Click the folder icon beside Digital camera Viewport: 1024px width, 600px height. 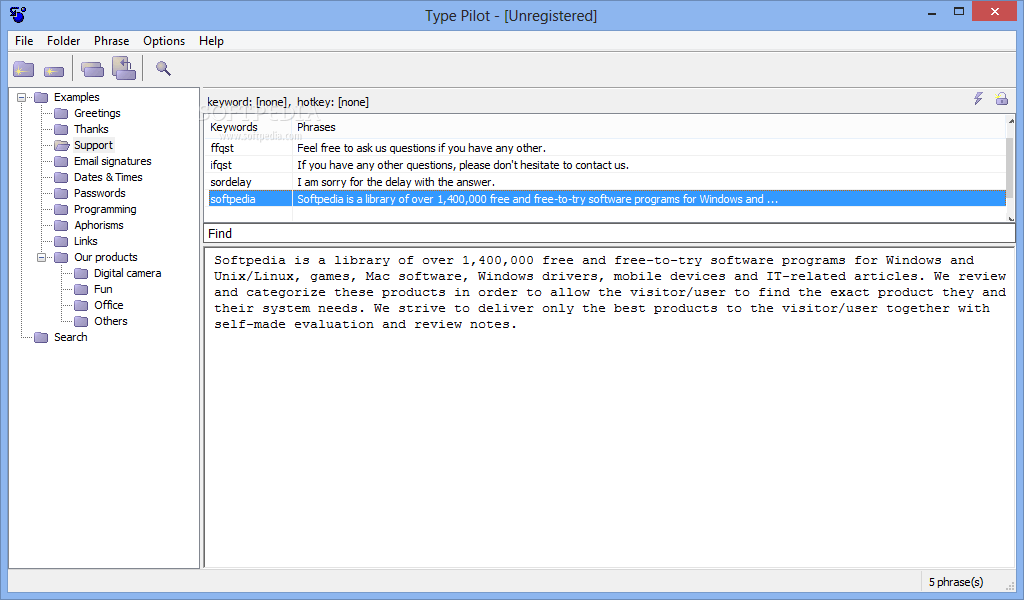click(x=81, y=273)
